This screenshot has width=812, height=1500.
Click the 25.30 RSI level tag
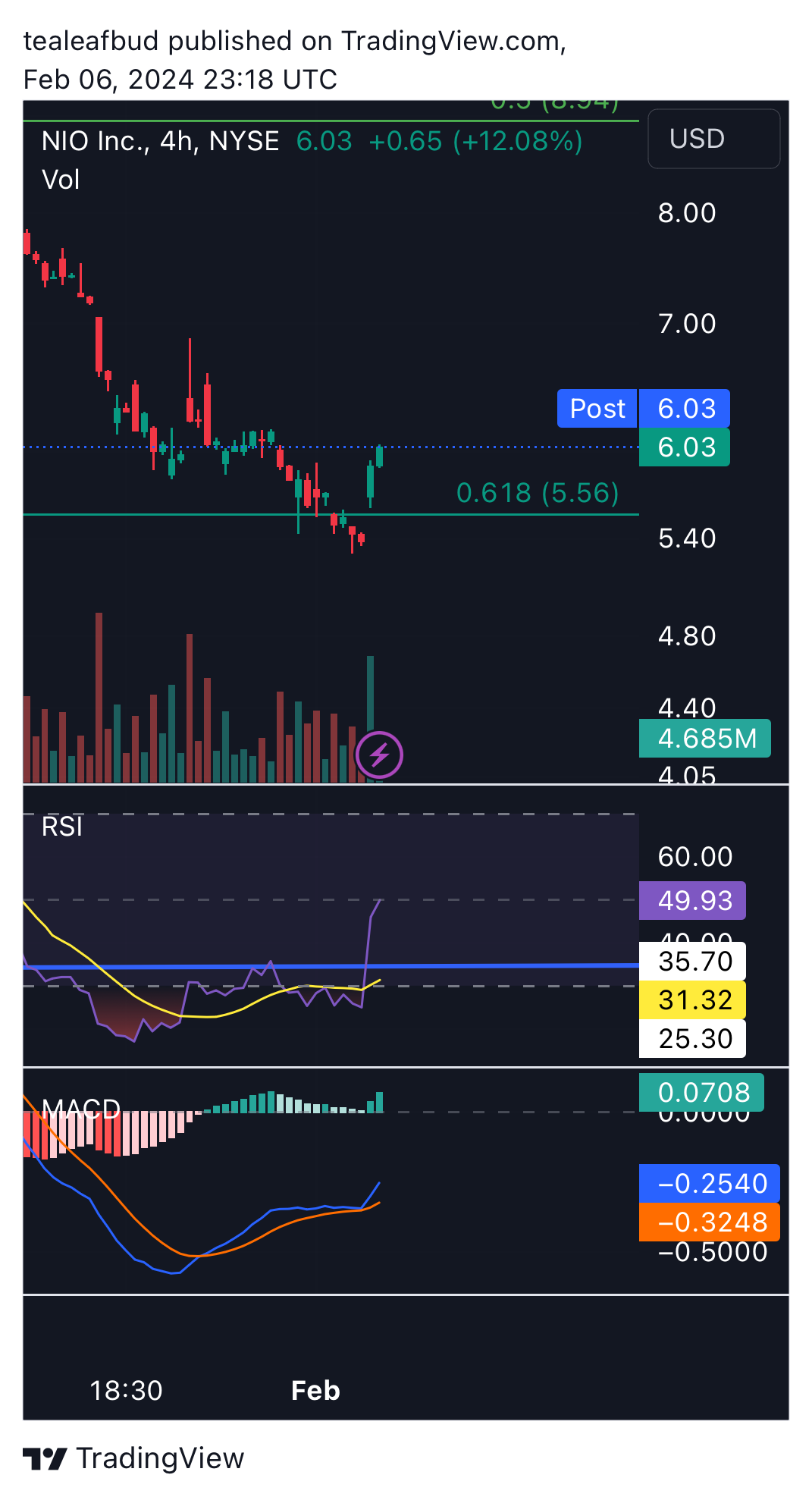(693, 1039)
